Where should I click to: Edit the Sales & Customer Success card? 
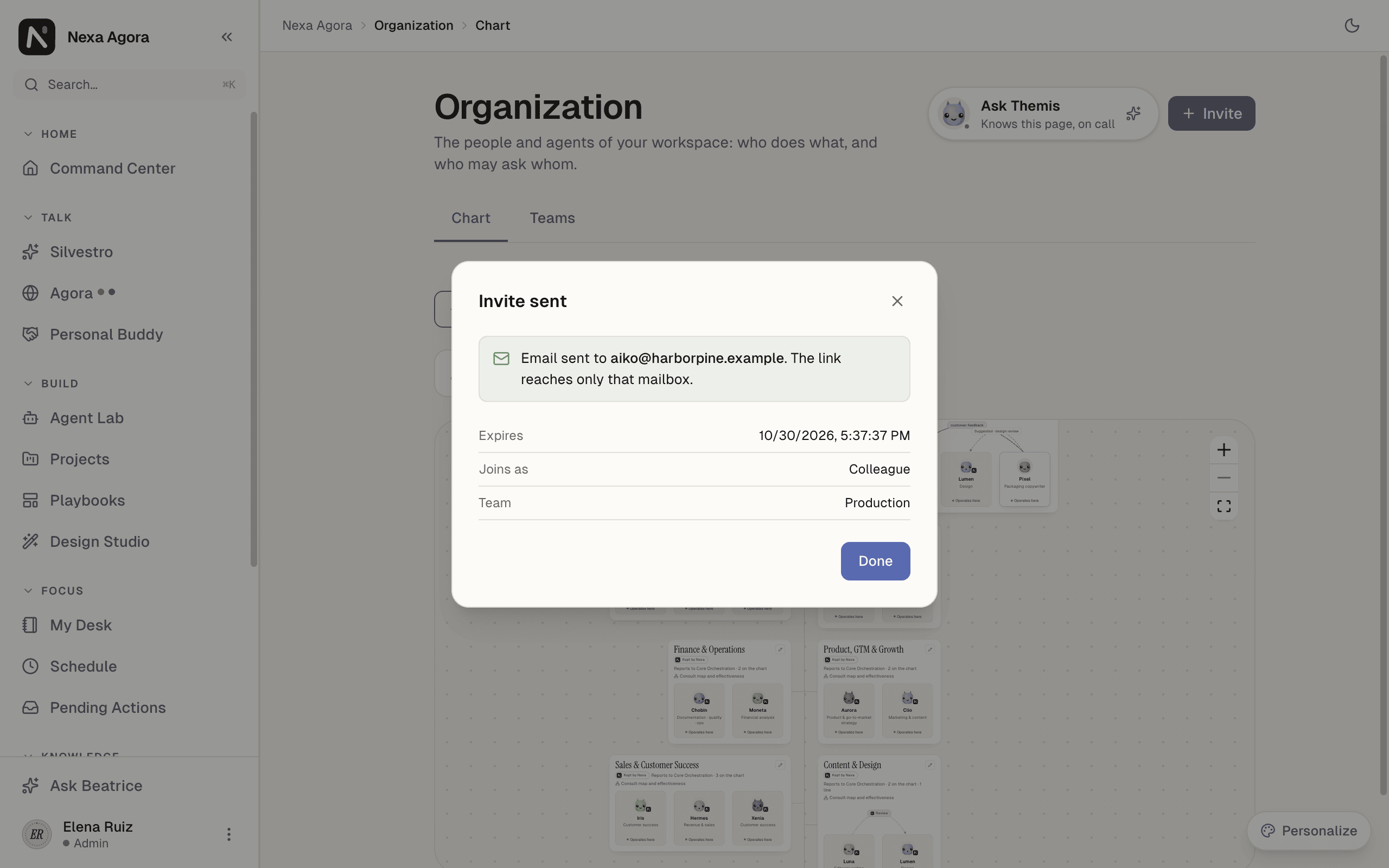(780, 765)
